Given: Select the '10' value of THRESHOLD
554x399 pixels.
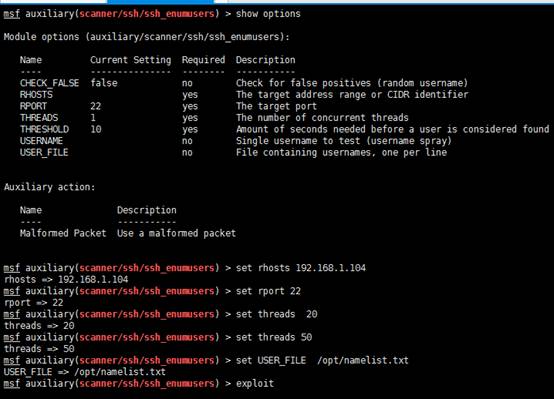Looking at the screenshot, I should click(x=96, y=129).
